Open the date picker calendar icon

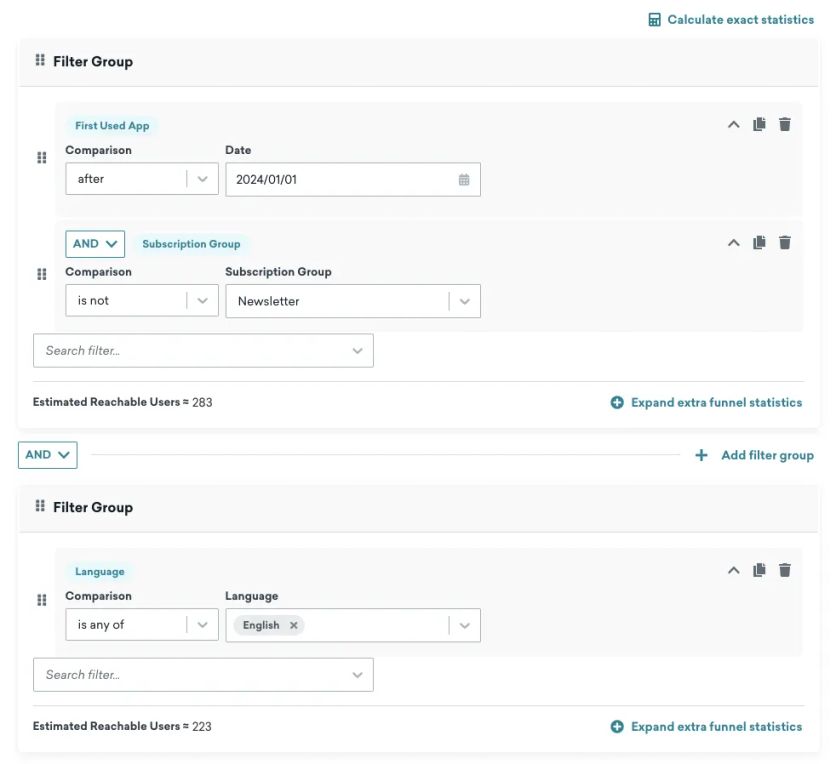point(464,180)
